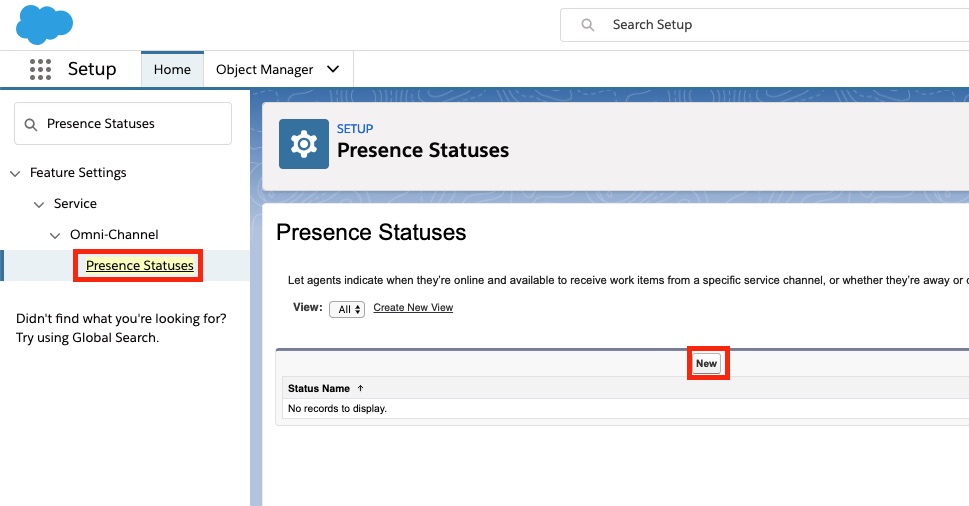Click the Quick Find magnifier icon
Image resolution: width=969 pixels, height=506 pixels.
tap(30, 124)
